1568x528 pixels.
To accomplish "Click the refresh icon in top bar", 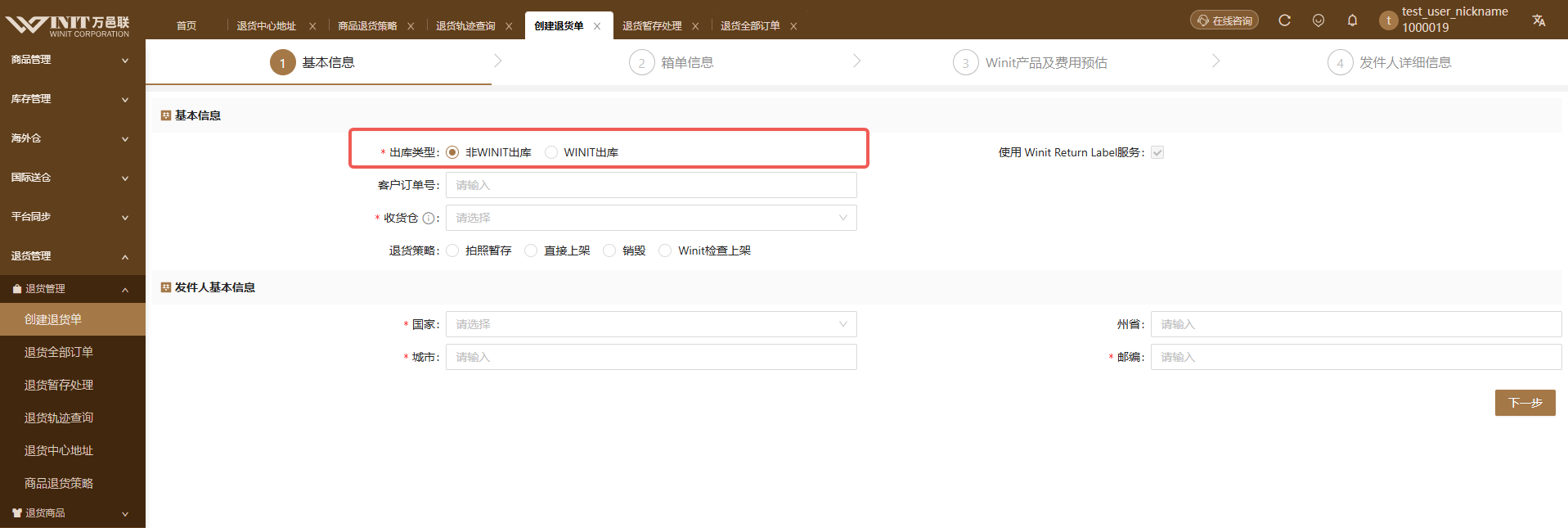I will (1284, 20).
